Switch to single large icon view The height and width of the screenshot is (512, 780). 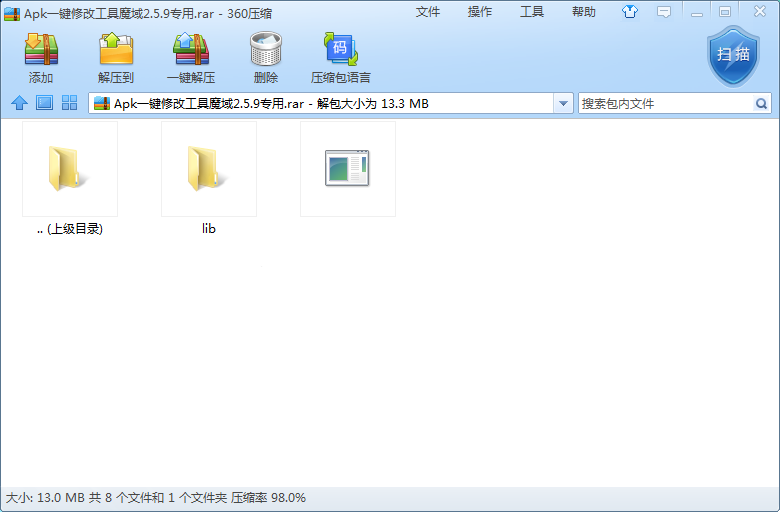pos(44,103)
